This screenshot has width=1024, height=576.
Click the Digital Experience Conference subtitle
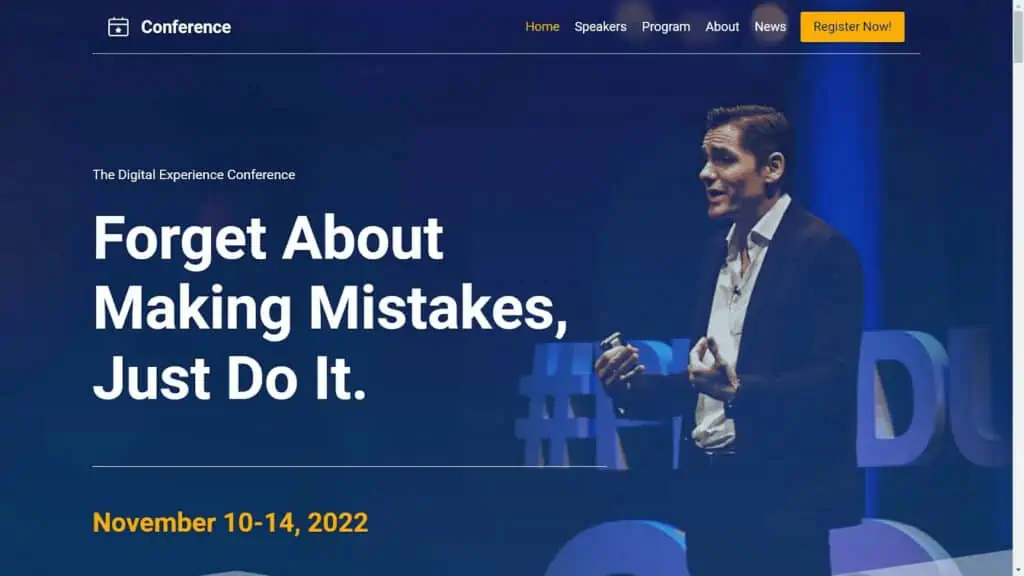coord(194,174)
